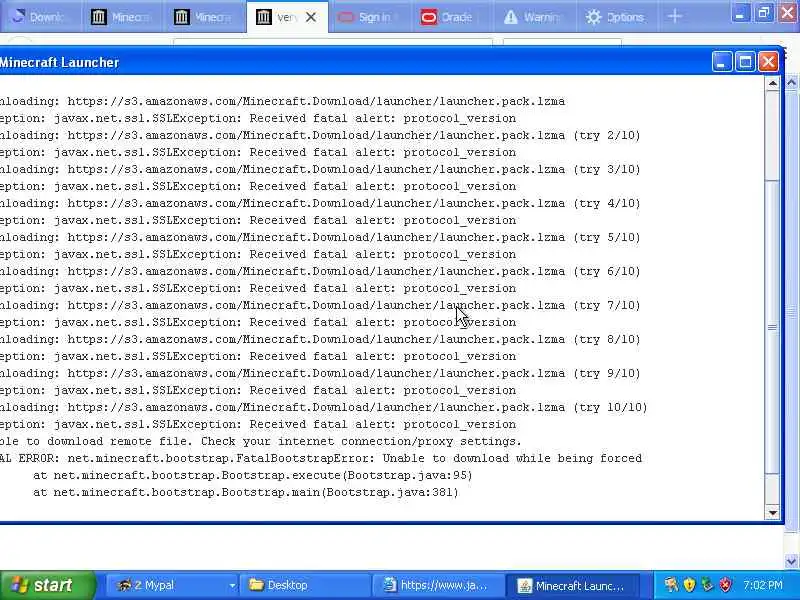
Task: Minimize the browser window
Action: pyautogui.click(x=739, y=13)
